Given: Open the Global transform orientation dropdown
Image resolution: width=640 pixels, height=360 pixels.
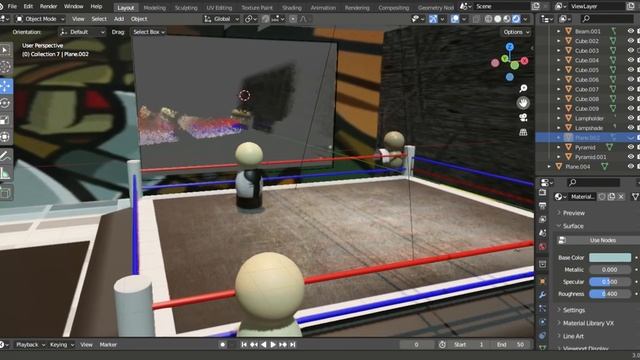Looking at the screenshot, I should tap(222, 19).
